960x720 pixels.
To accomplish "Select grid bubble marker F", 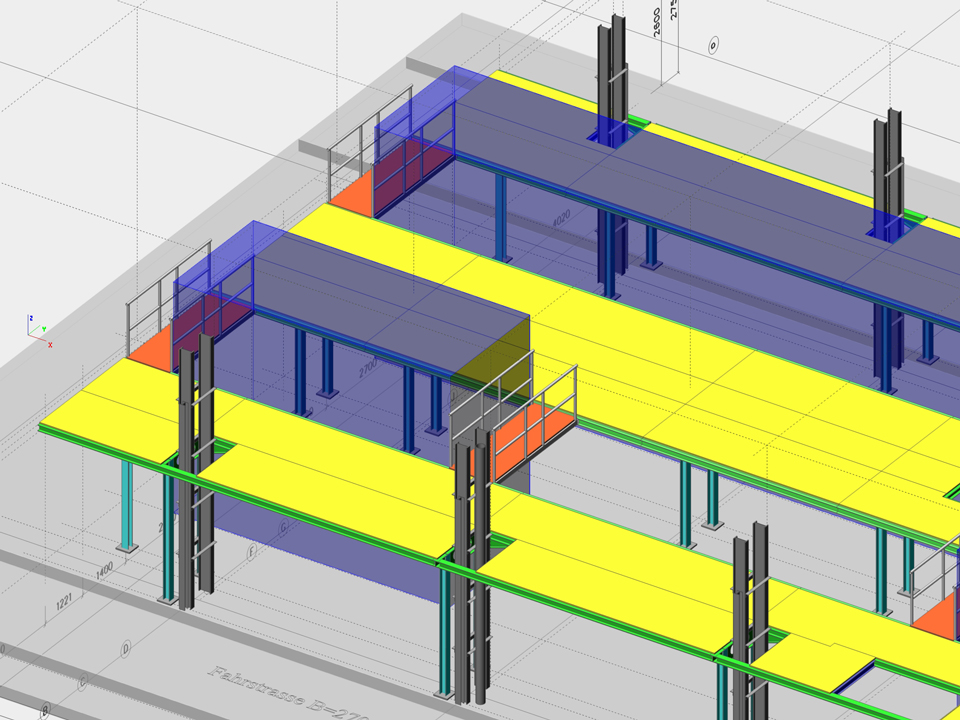I will click(x=252, y=550).
